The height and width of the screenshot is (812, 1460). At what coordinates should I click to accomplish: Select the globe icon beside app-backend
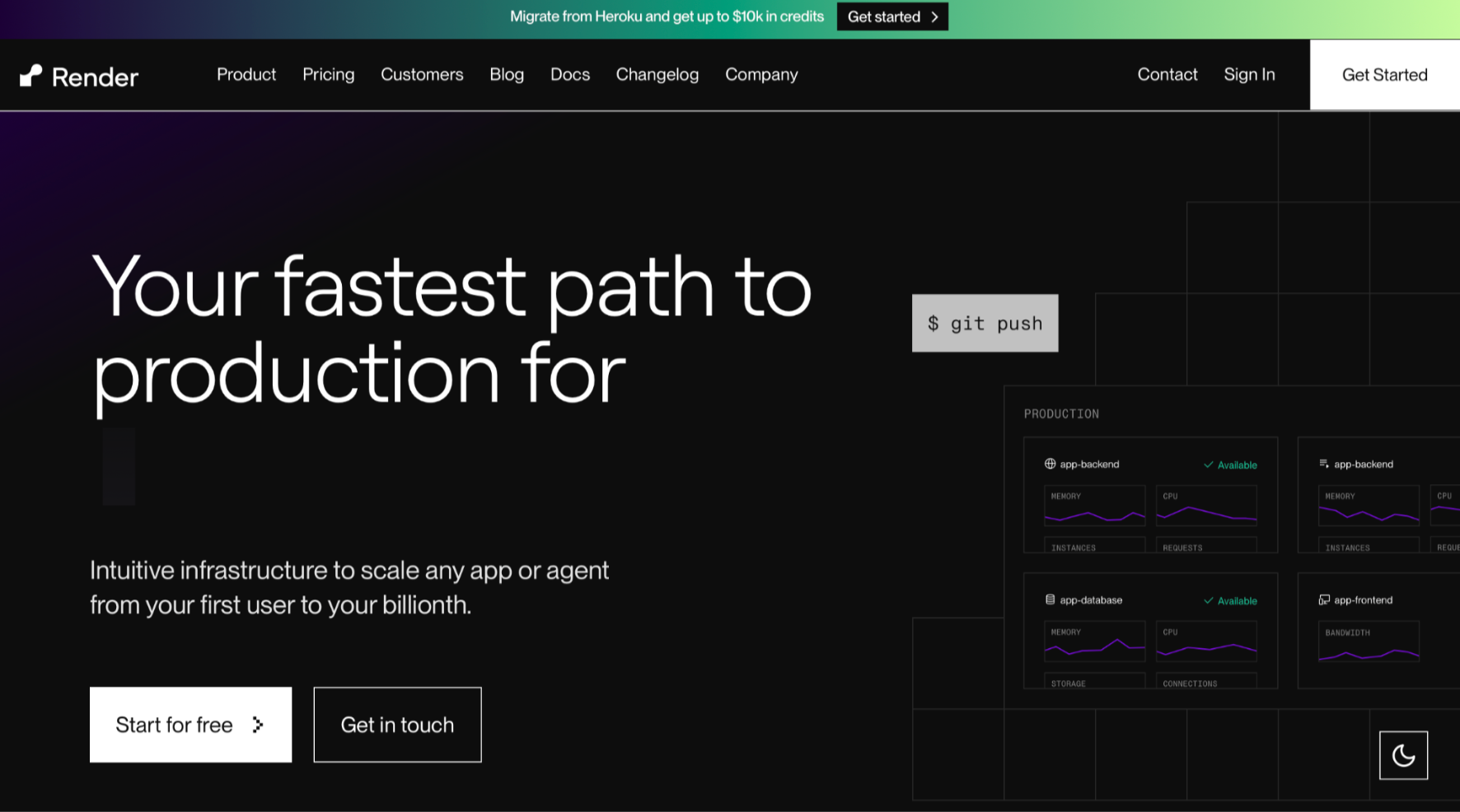point(1050,464)
